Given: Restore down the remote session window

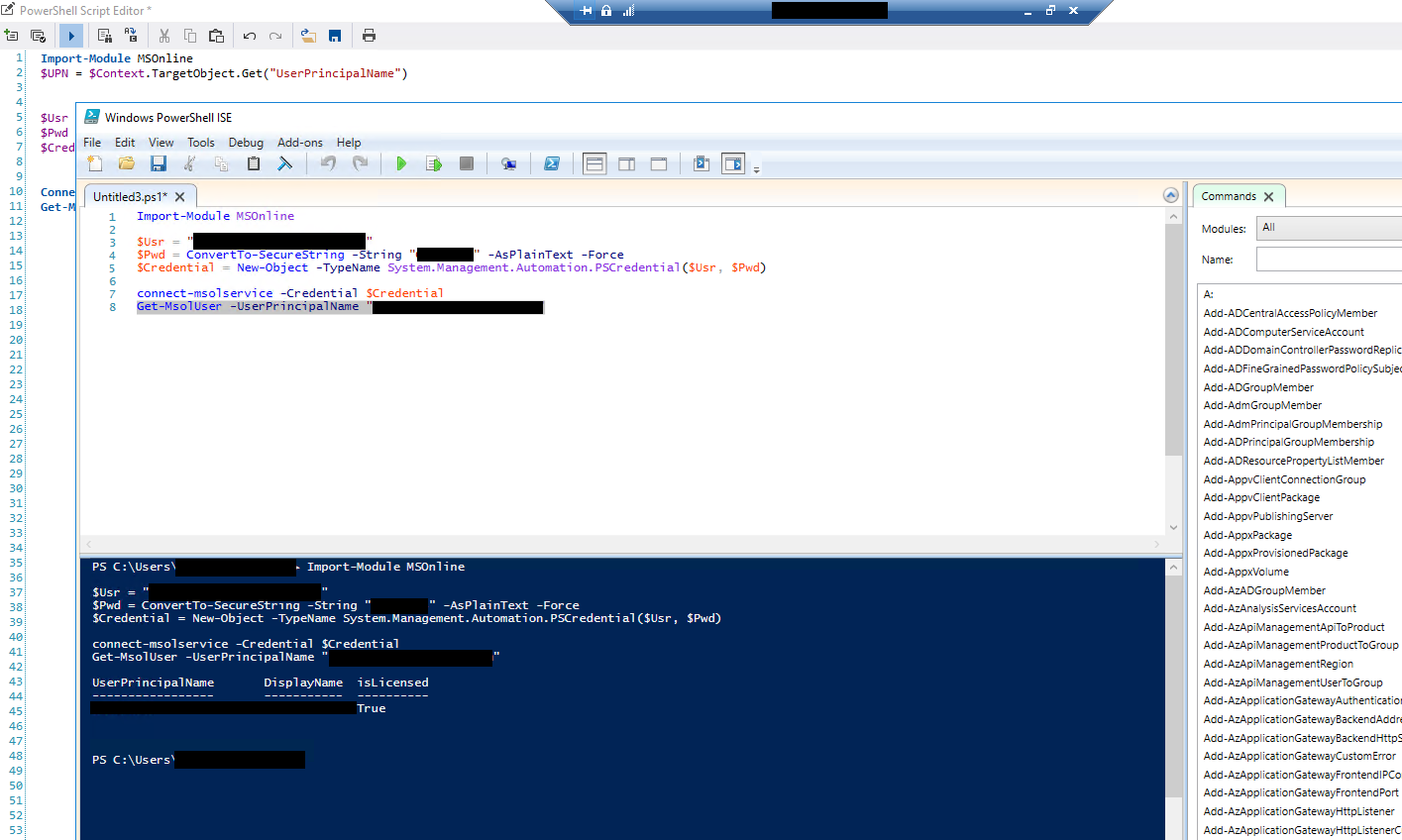Looking at the screenshot, I should 1050,11.
